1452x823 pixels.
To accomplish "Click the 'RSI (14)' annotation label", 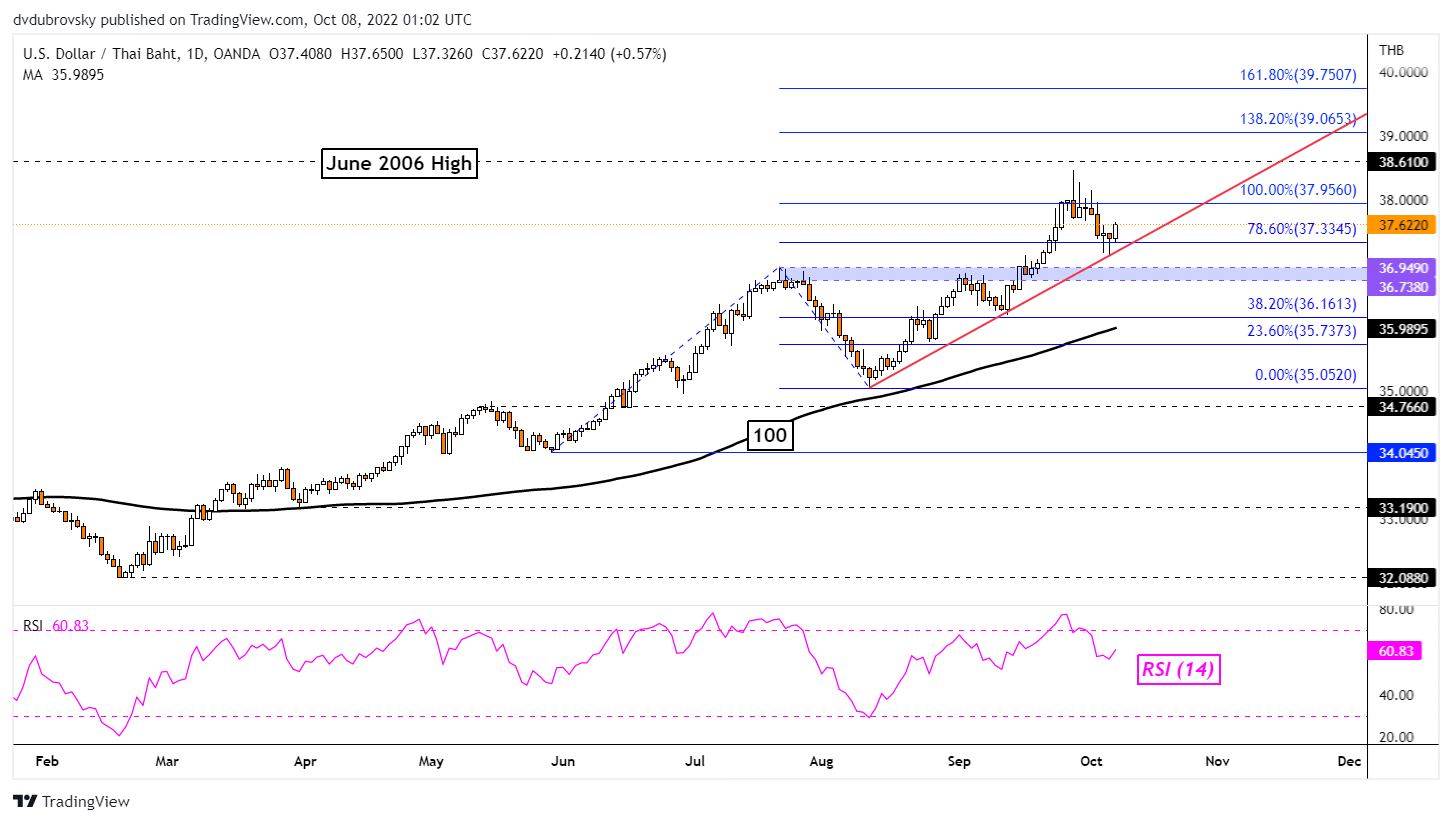I will (1177, 669).
